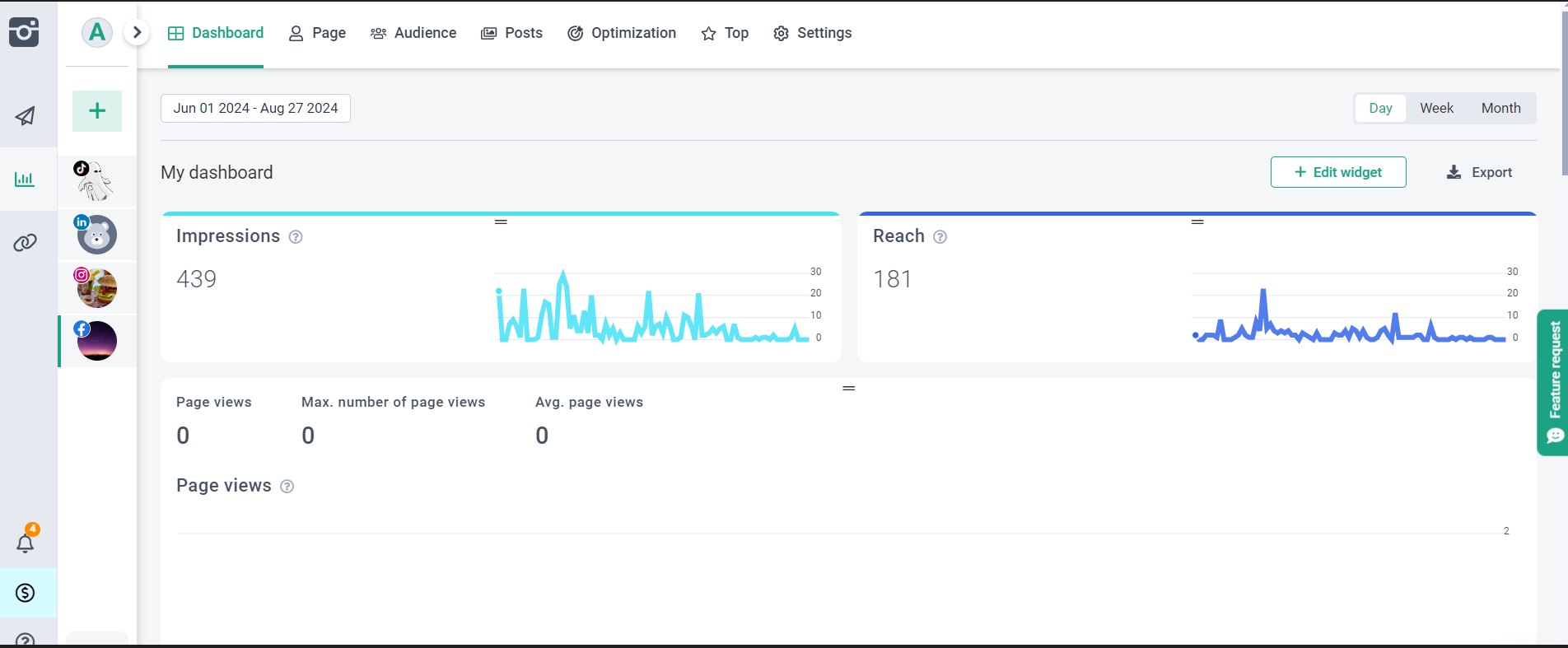Viewport: 1568px width, 648px height.
Task: Open the Feature request side tab
Action: [1553, 382]
